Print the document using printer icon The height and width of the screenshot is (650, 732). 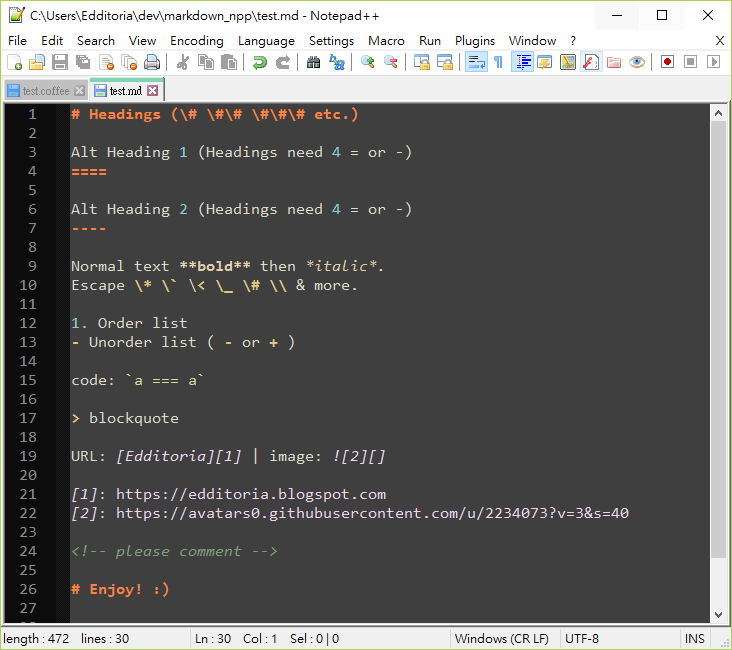152,62
